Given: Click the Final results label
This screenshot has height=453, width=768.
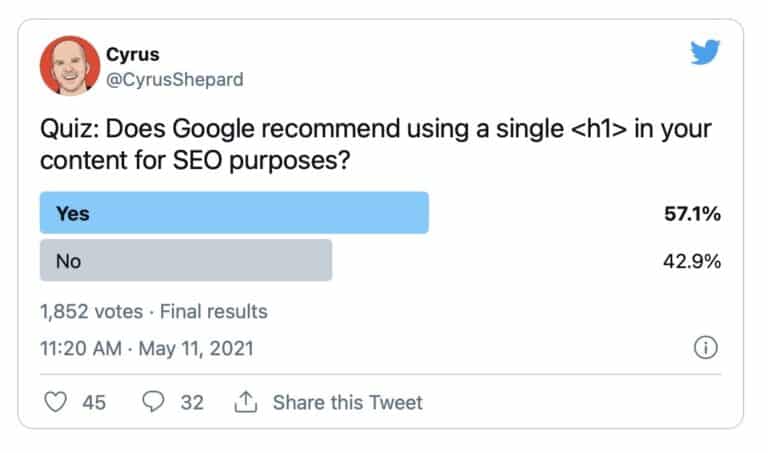Looking at the screenshot, I should (216, 311).
